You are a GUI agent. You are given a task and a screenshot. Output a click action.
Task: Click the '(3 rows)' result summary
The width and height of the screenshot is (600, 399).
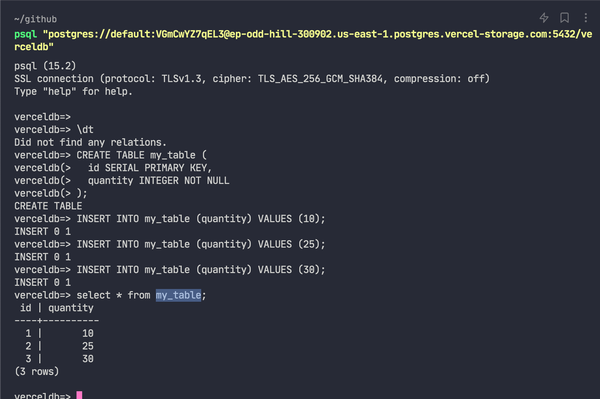coord(37,371)
